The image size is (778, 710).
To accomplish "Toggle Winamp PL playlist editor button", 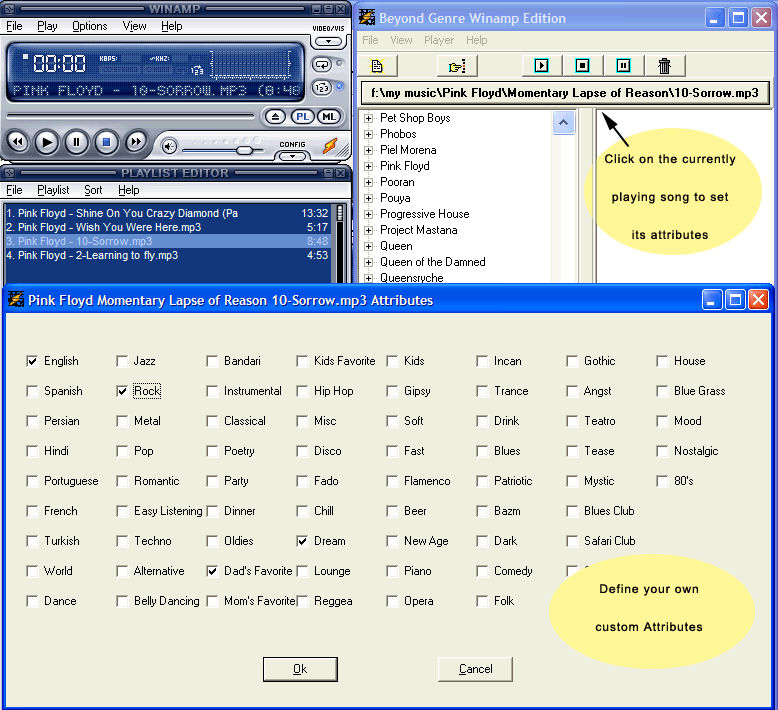I will [303, 117].
